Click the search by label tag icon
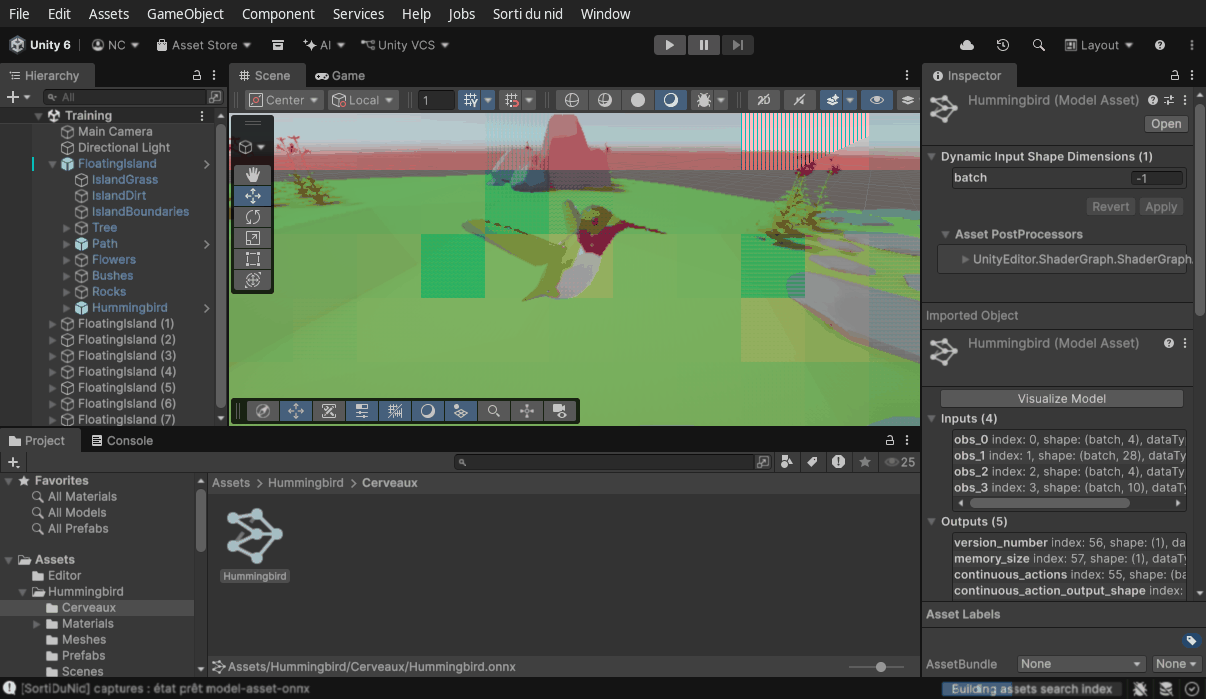 click(813, 462)
